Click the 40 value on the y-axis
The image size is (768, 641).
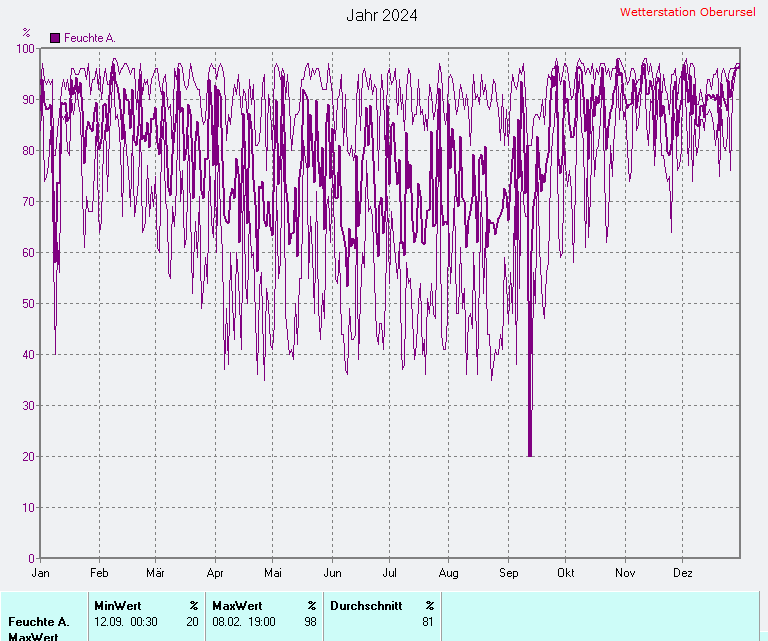28,354
